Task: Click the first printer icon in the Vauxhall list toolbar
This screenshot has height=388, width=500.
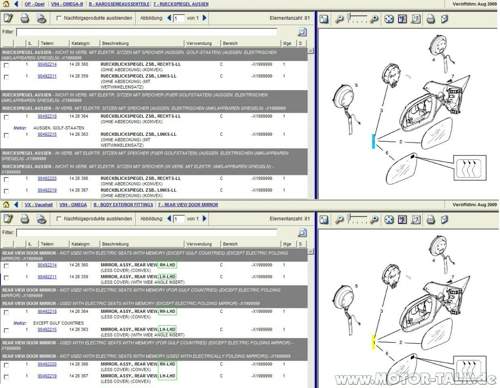Action: pyautogui.click(x=25, y=219)
